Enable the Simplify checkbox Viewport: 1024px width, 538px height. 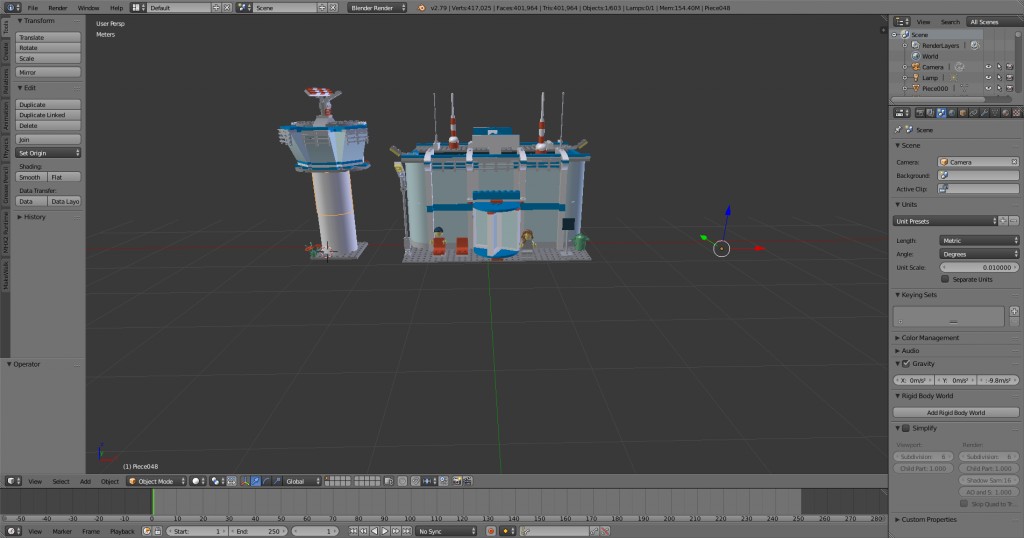coord(906,428)
